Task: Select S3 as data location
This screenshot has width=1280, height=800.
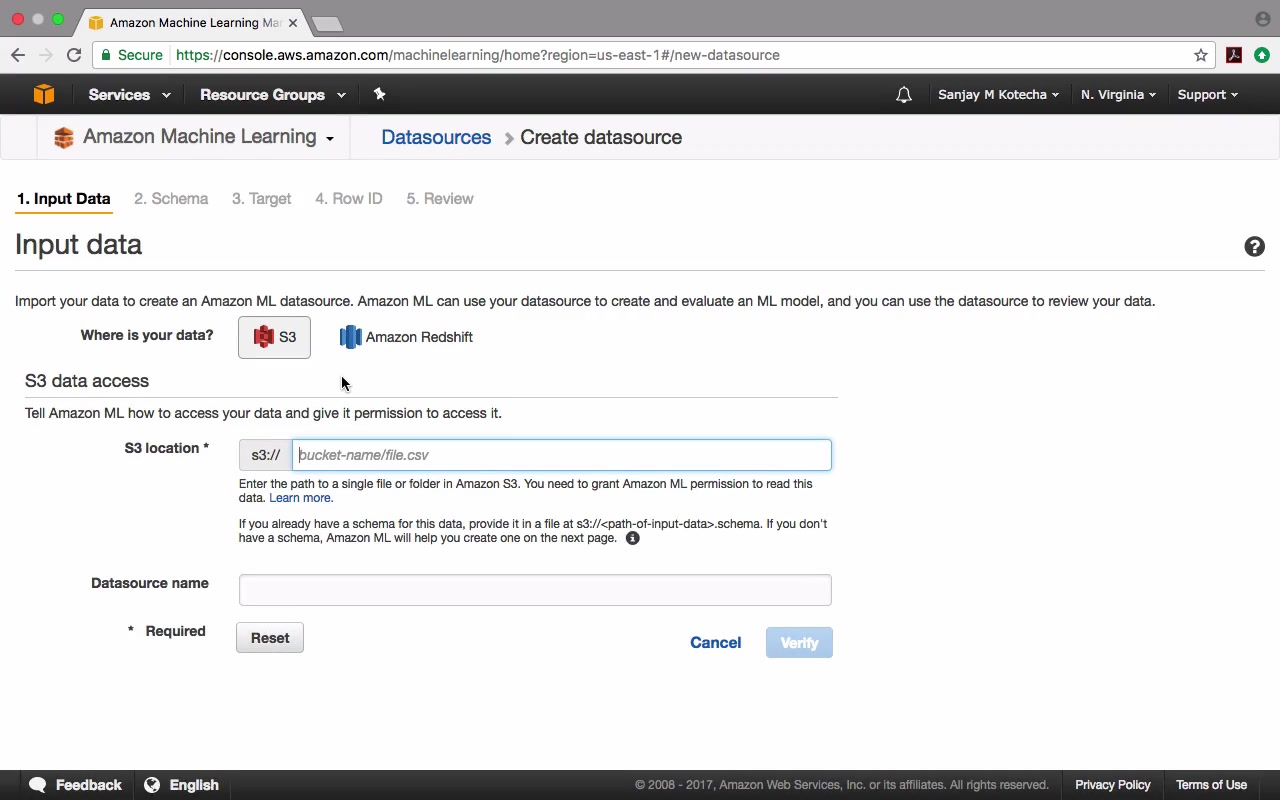Action: pyautogui.click(x=274, y=337)
